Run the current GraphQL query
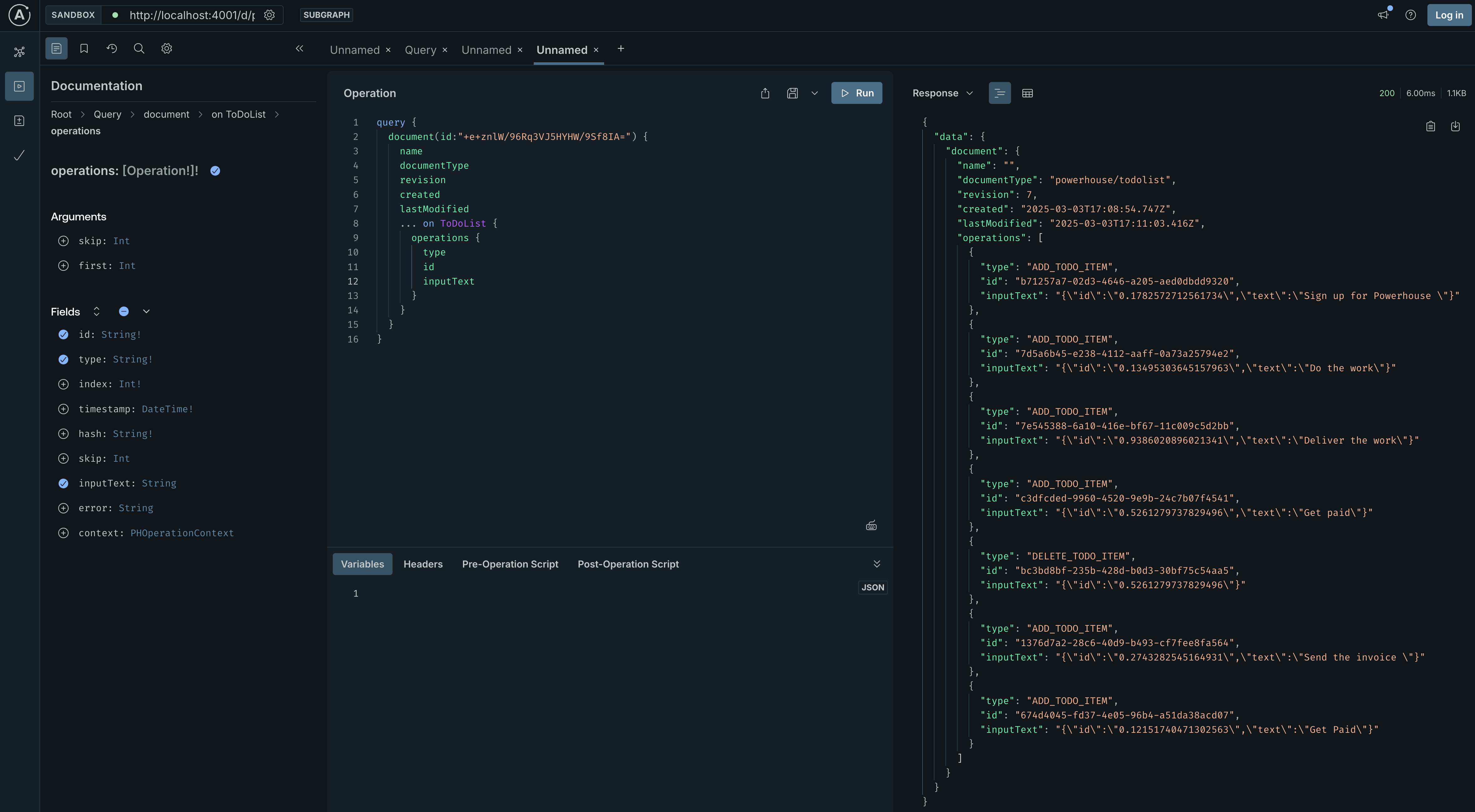 tap(856, 93)
